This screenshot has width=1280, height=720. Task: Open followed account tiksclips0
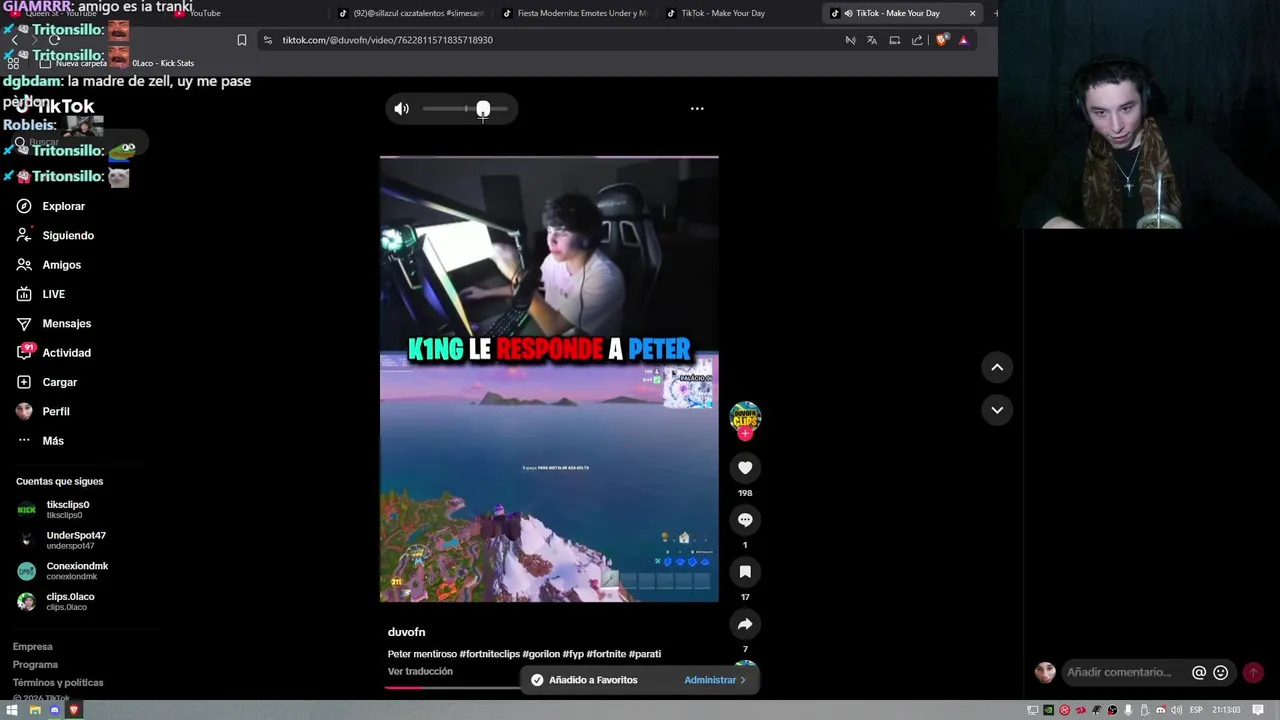[54, 509]
